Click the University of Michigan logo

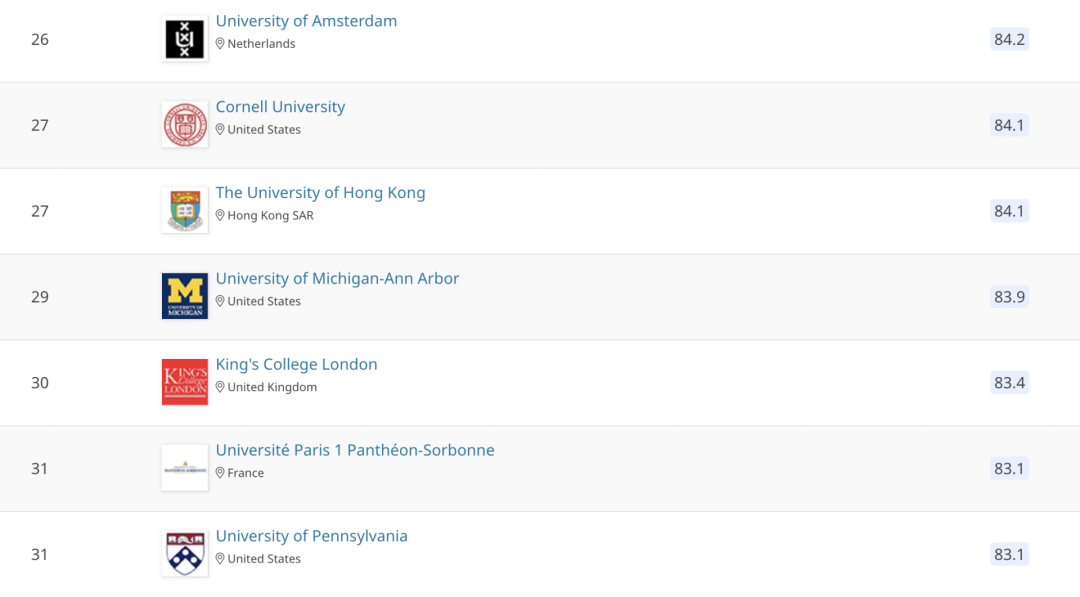click(185, 296)
